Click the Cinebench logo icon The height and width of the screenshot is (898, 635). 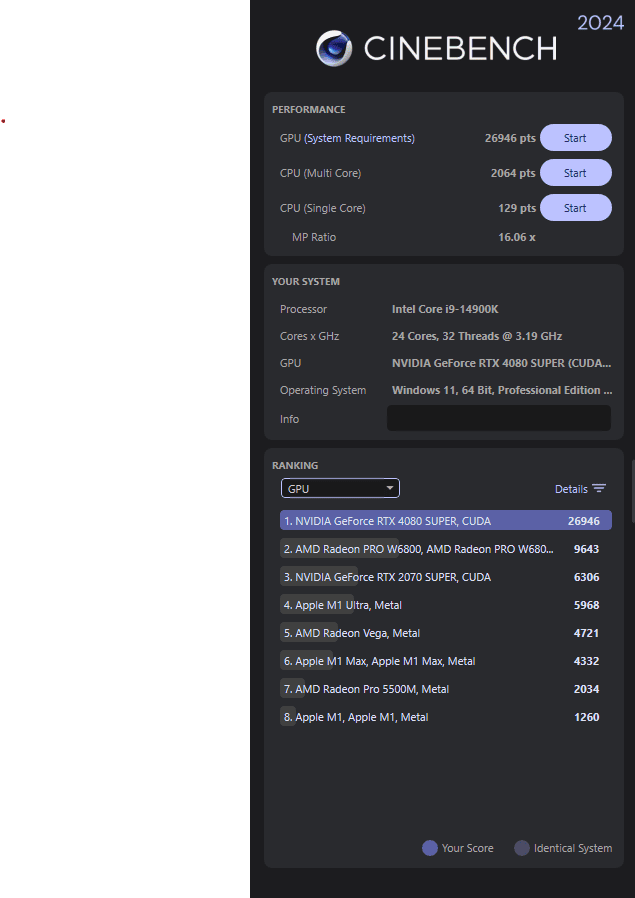pyautogui.click(x=334, y=49)
